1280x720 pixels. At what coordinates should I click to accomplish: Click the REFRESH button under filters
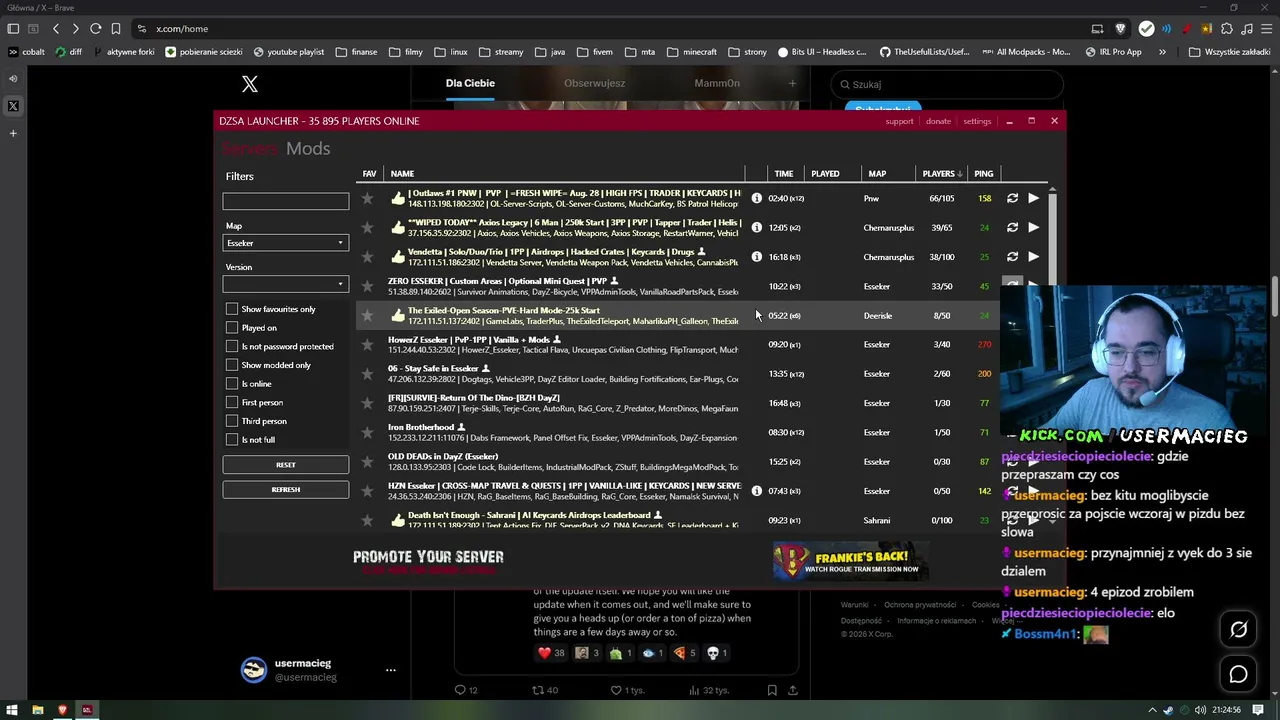point(286,490)
